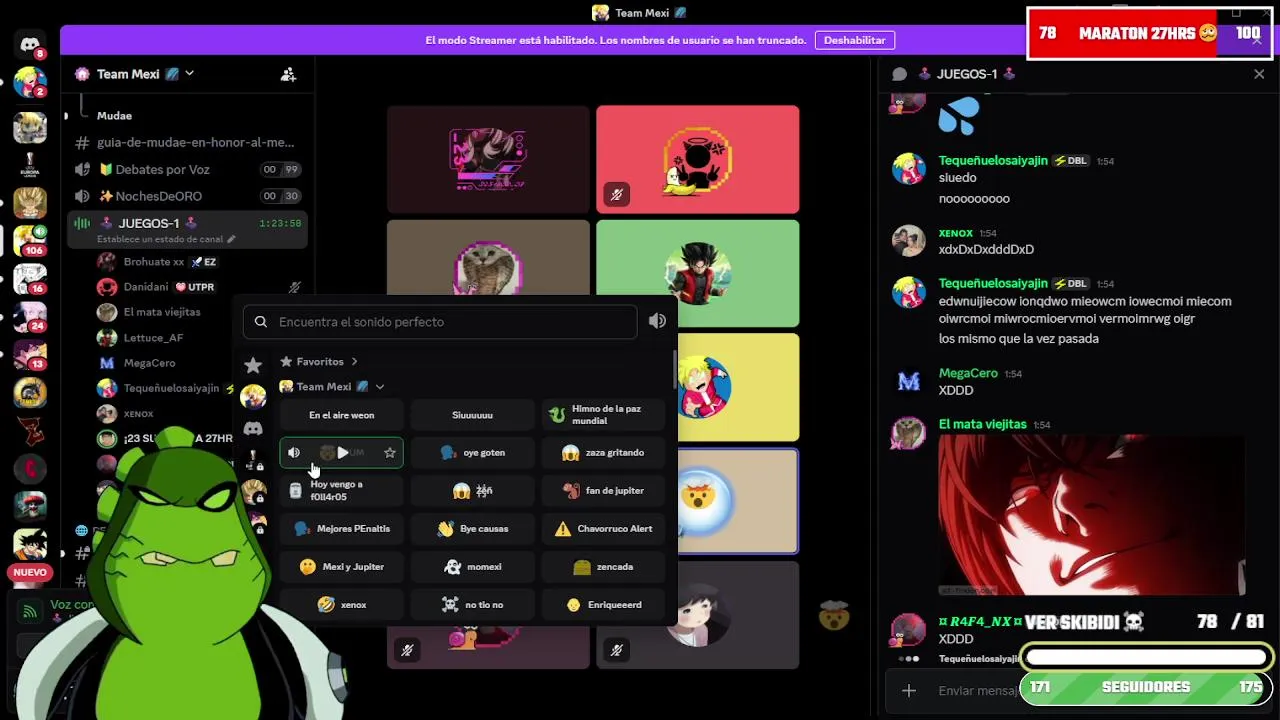The image size is (1280, 720).
Task: Open the server with 16 notifications
Action: [x=30, y=279]
